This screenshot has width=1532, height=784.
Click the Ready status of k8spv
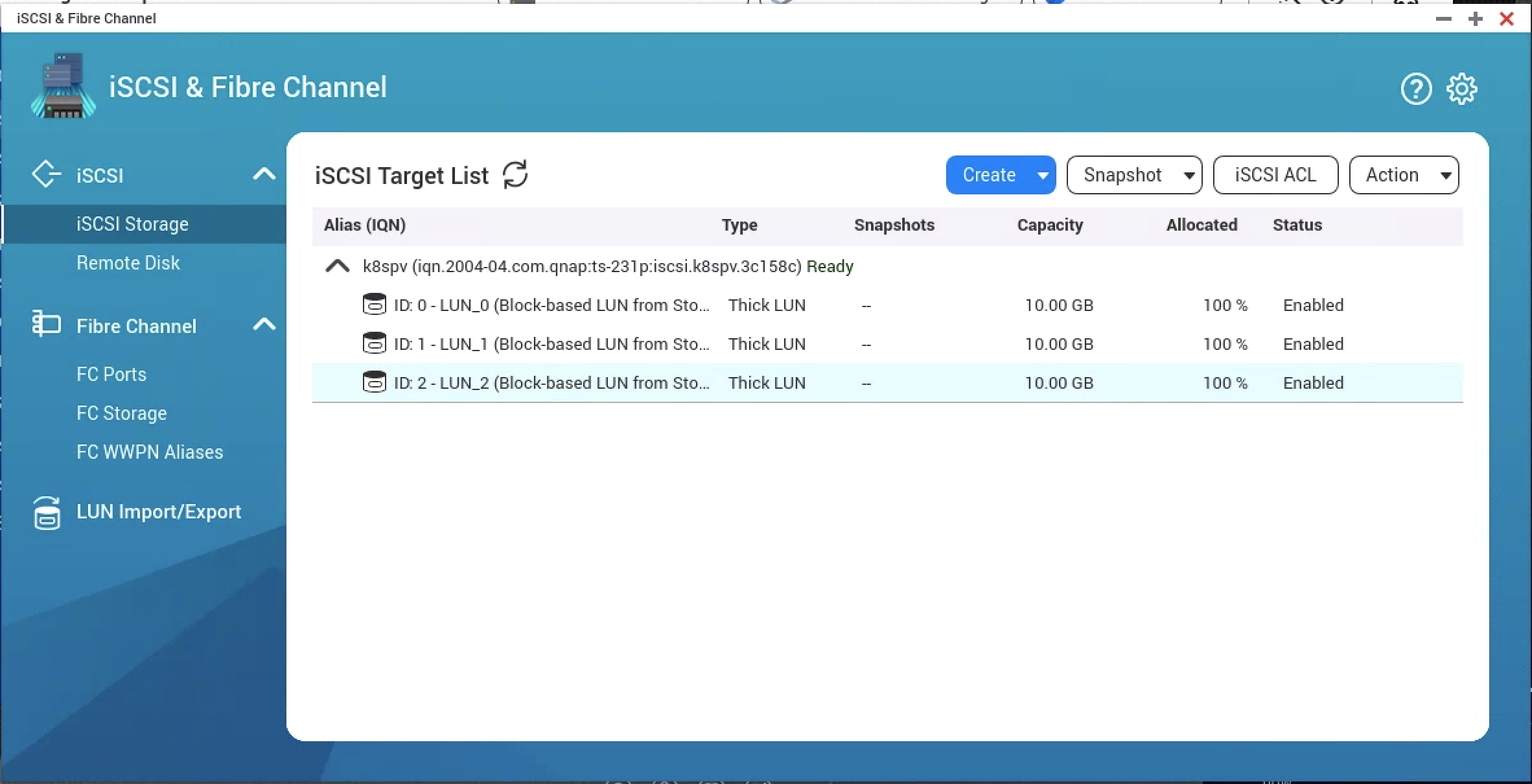coord(830,266)
